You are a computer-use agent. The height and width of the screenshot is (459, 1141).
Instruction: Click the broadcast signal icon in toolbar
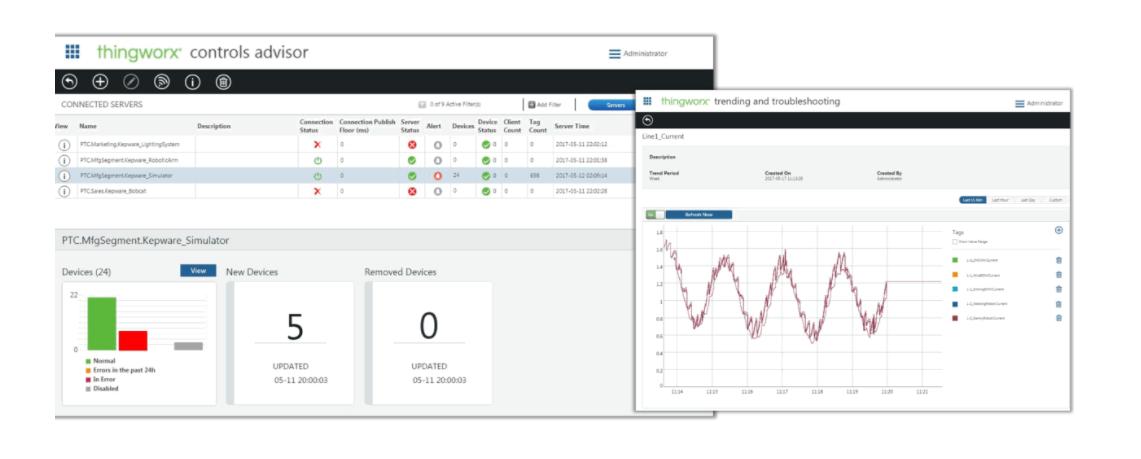pyautogui.click(x=162, y=82)
